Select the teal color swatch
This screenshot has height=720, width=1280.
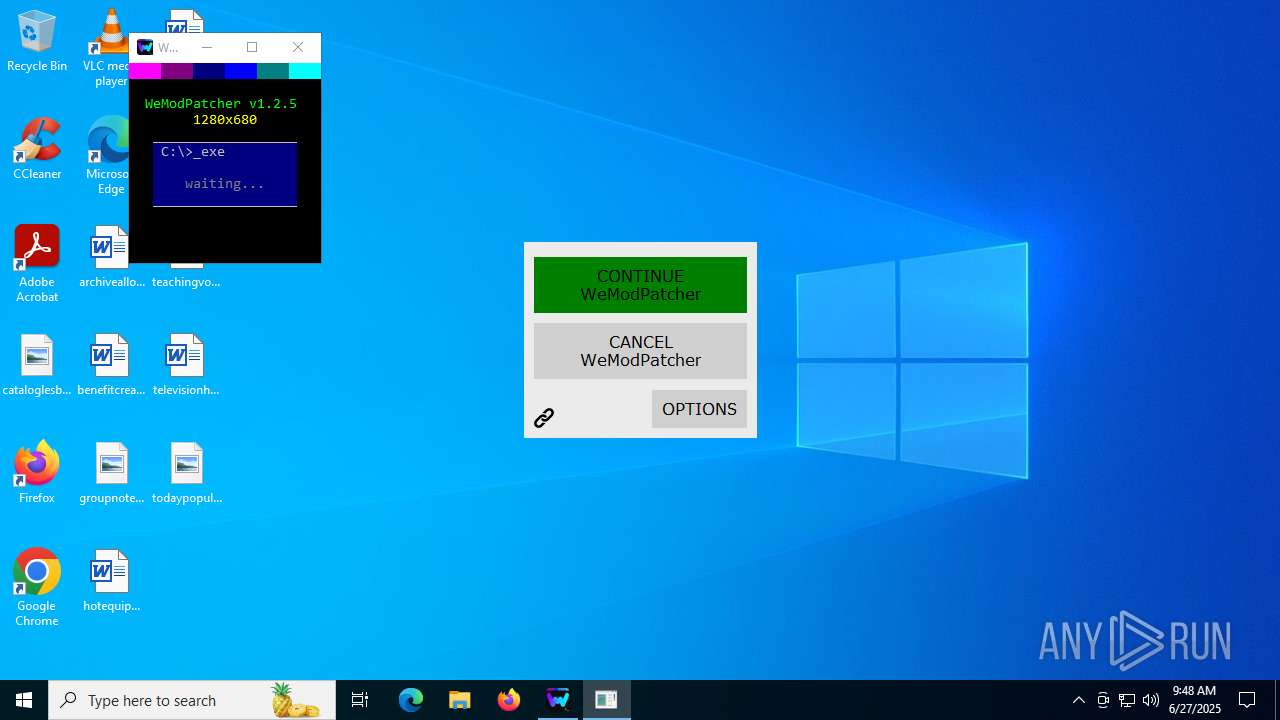273,71
